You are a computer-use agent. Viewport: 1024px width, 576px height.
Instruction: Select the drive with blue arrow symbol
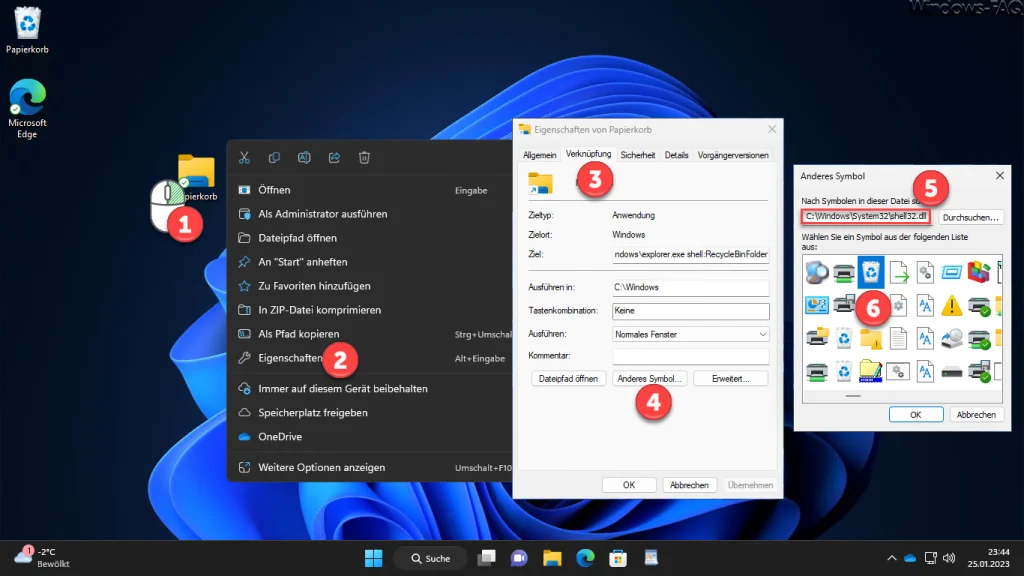(952, 338)
